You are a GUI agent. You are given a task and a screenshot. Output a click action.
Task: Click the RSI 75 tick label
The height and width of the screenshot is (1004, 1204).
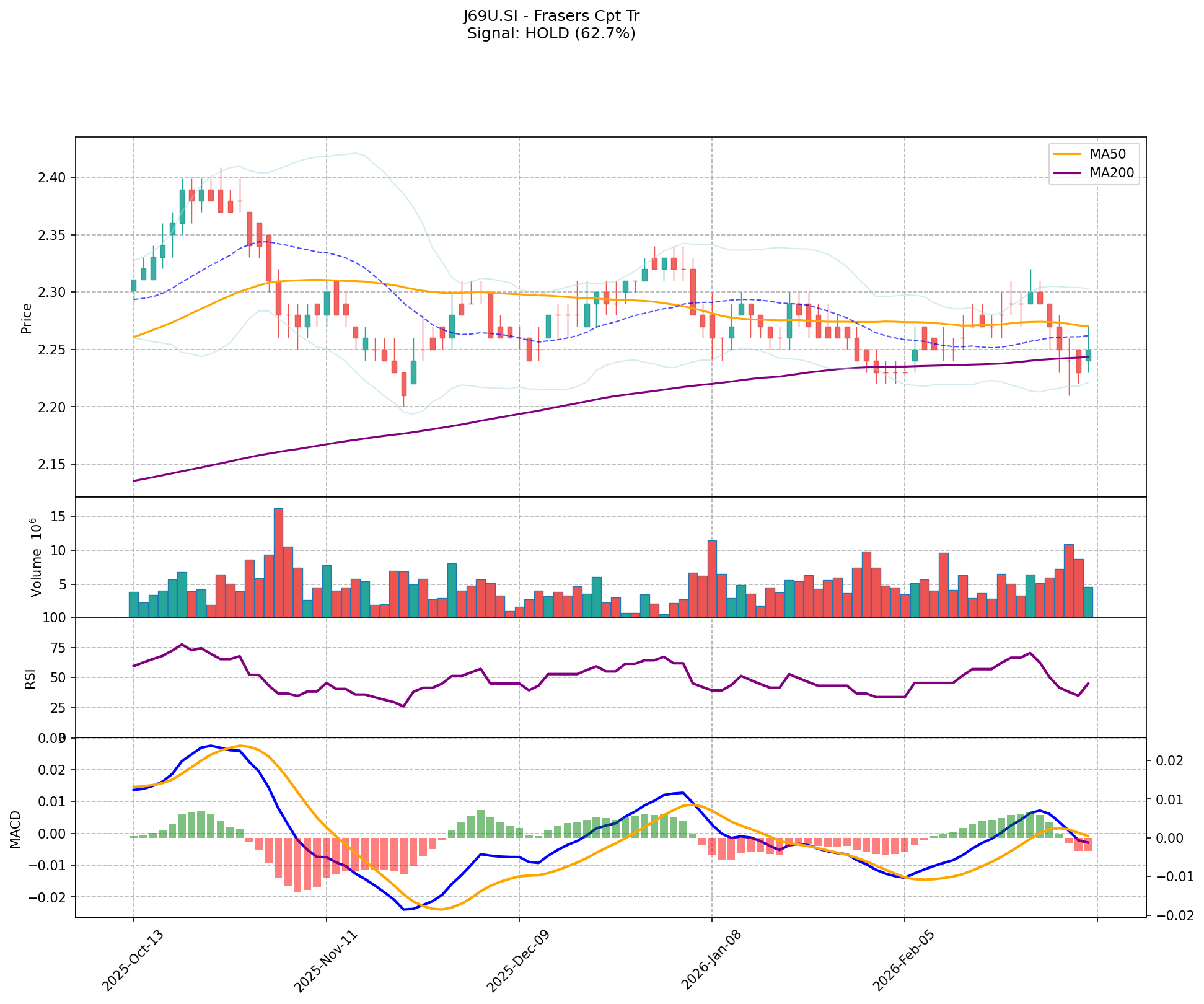[x=57, y=648]
